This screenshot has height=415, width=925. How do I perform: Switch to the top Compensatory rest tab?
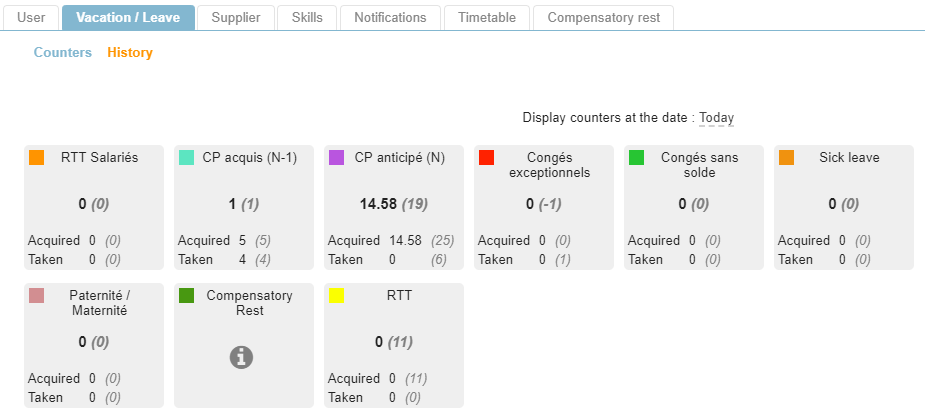603,18
